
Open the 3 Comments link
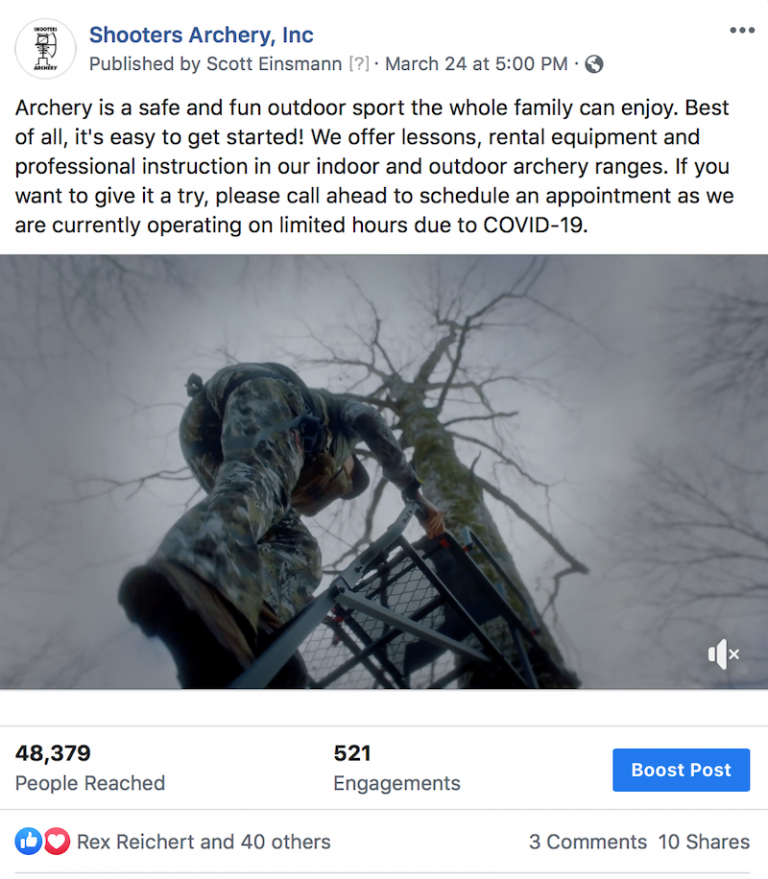587,841
